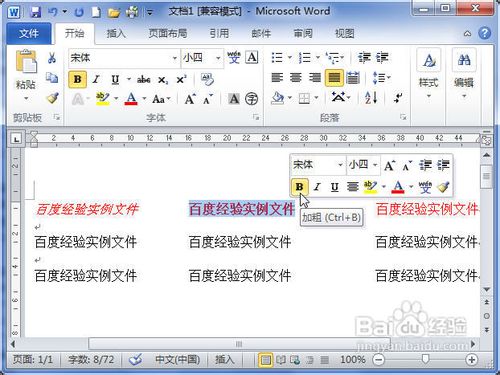Toggle Bold on the mini toolbar
500x375 pixels.
299,187
